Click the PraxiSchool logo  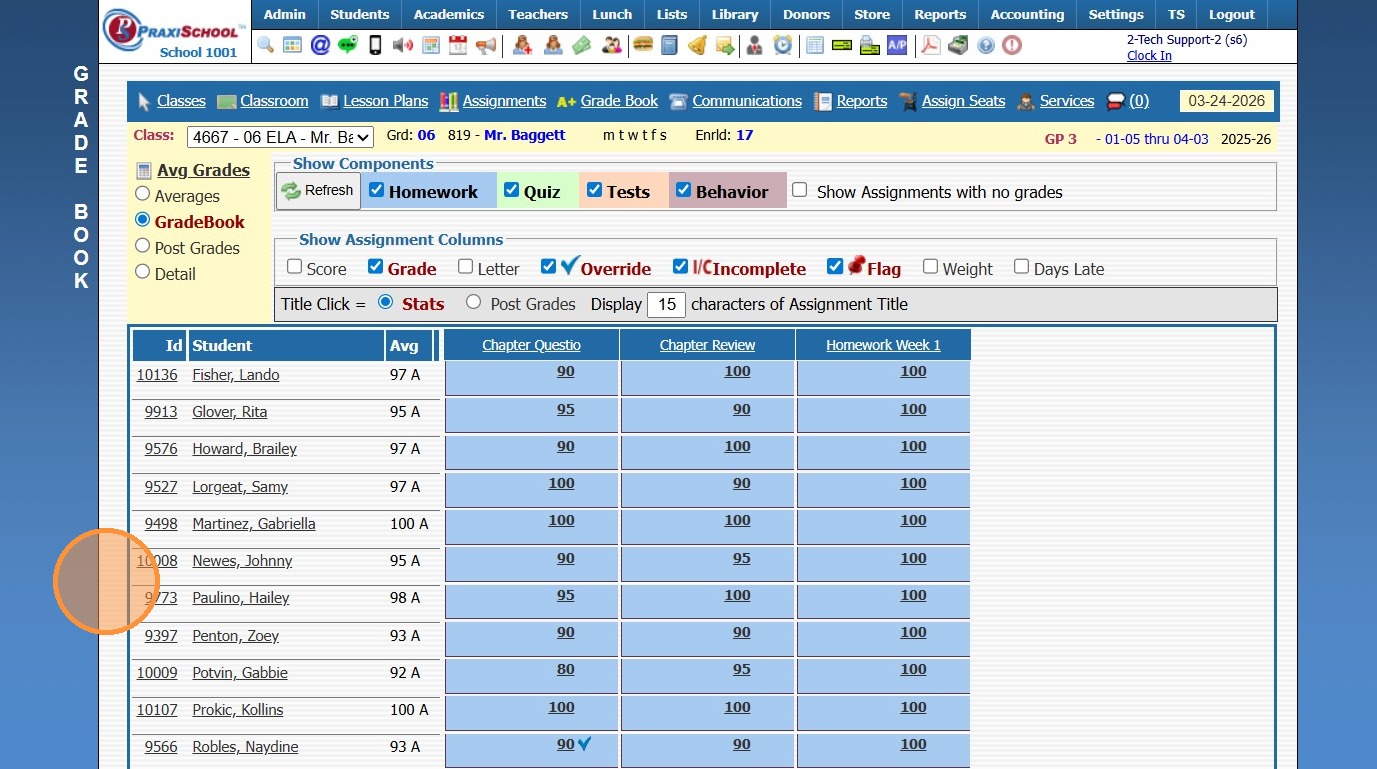click(x=175, y=30)
